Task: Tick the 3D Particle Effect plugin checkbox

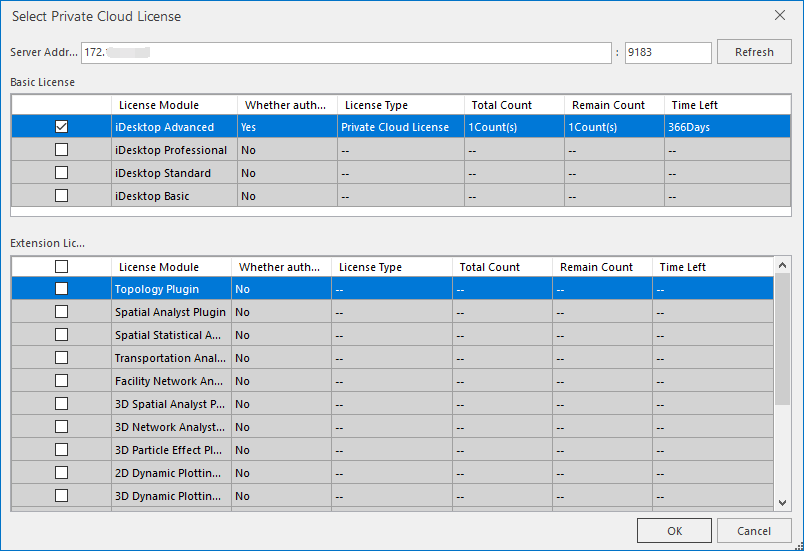Action: 62,450
